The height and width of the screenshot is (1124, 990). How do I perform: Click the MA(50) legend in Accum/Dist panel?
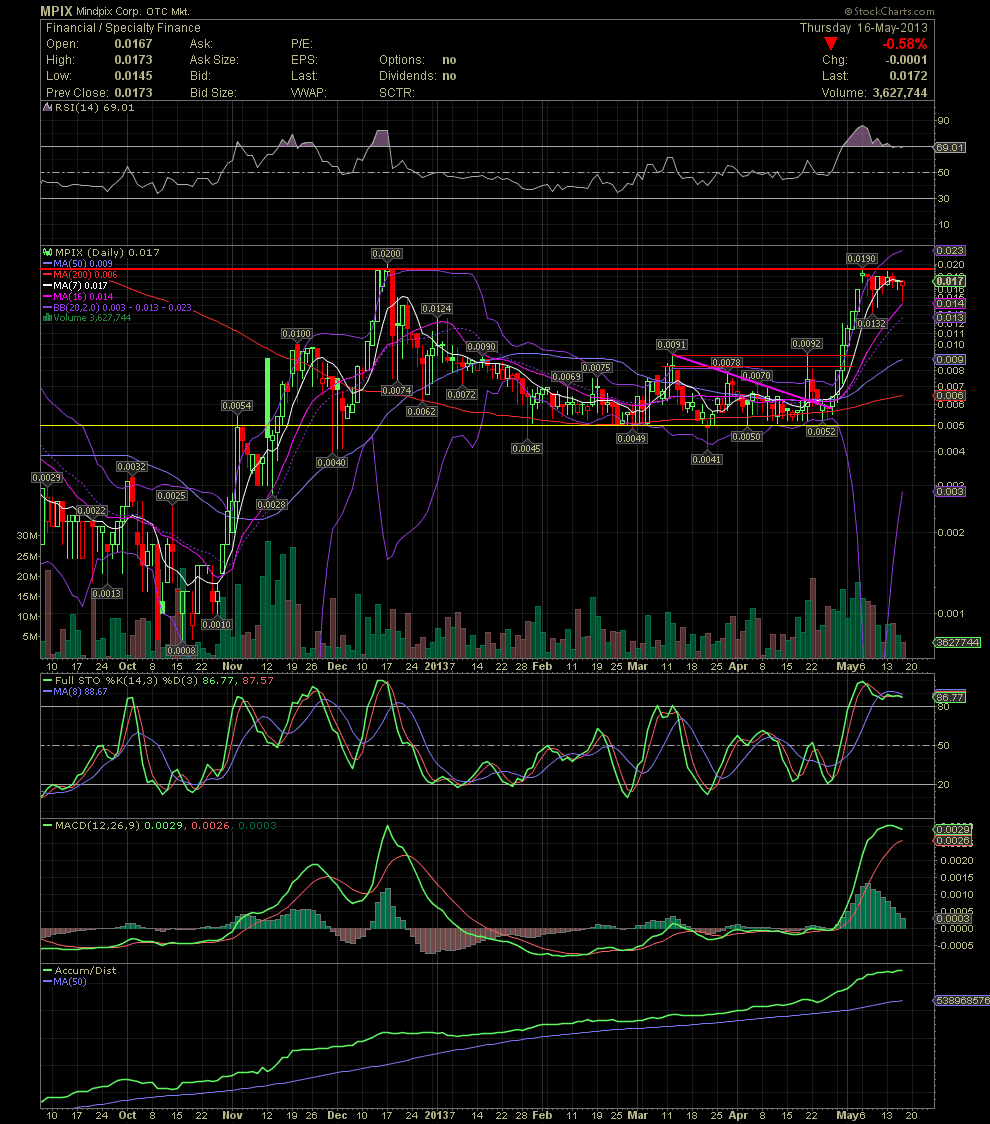coord(65,981)
